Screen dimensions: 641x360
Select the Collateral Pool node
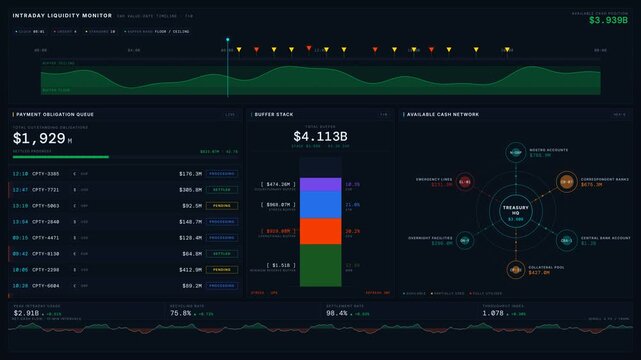pos(515,270)
